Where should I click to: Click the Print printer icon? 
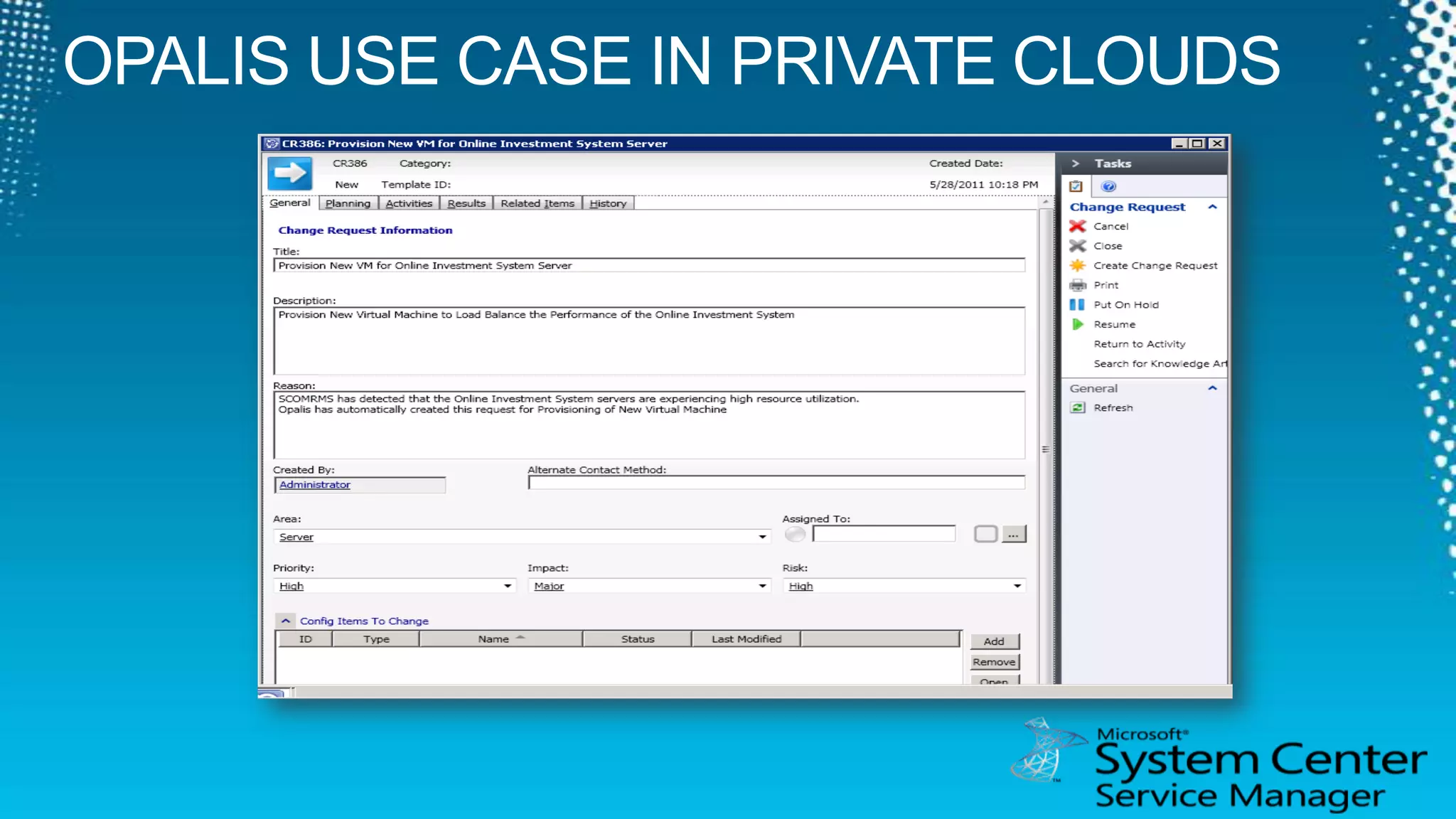1078,285
